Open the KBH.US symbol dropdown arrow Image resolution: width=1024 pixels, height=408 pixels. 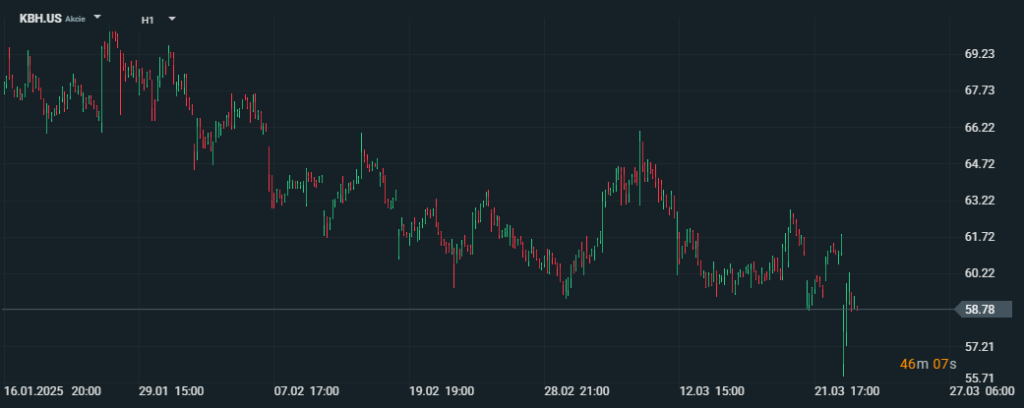(x=98, y=18)
